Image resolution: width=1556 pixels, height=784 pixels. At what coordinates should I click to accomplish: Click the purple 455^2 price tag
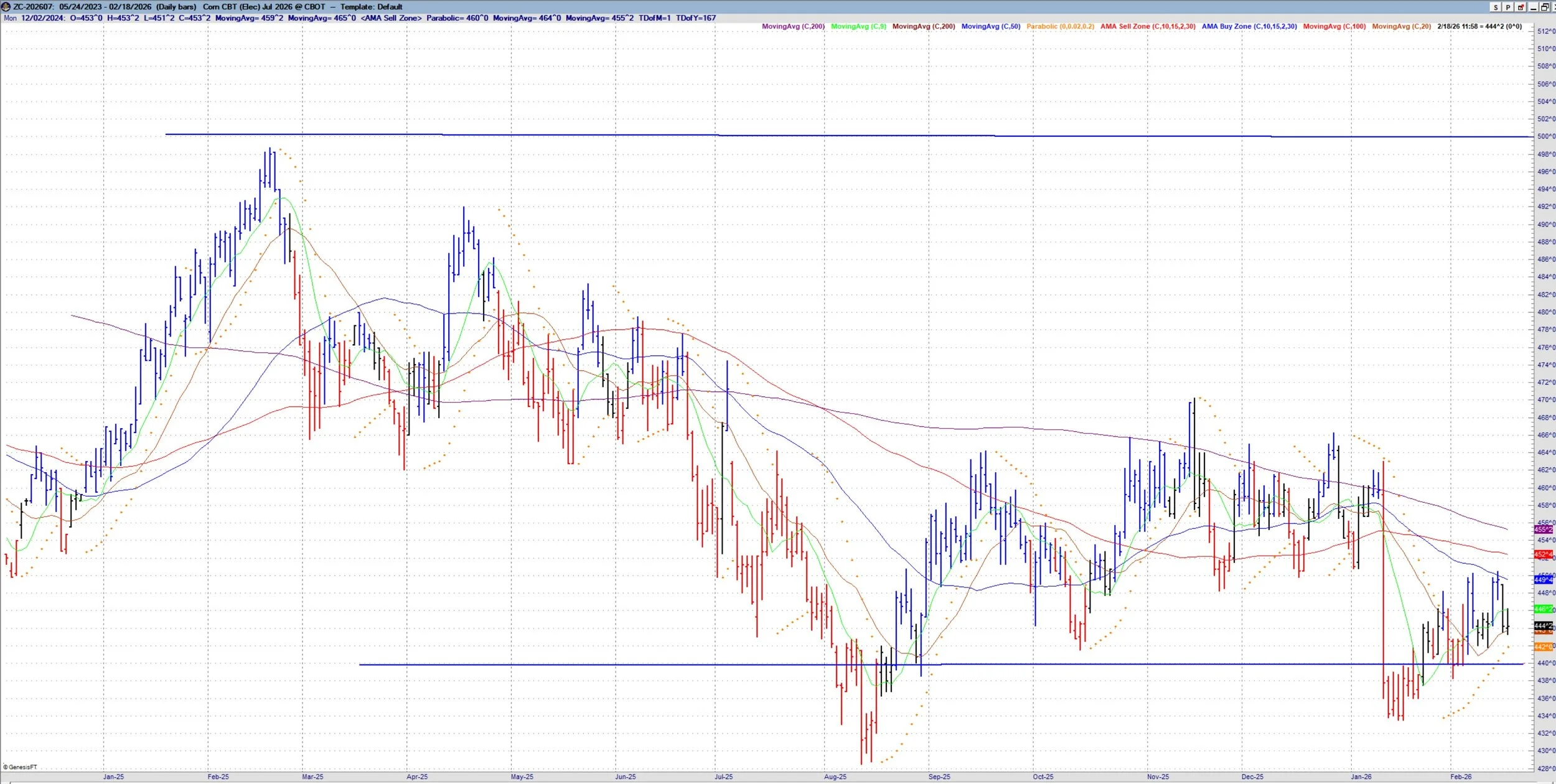click(x=1543, y=530)
